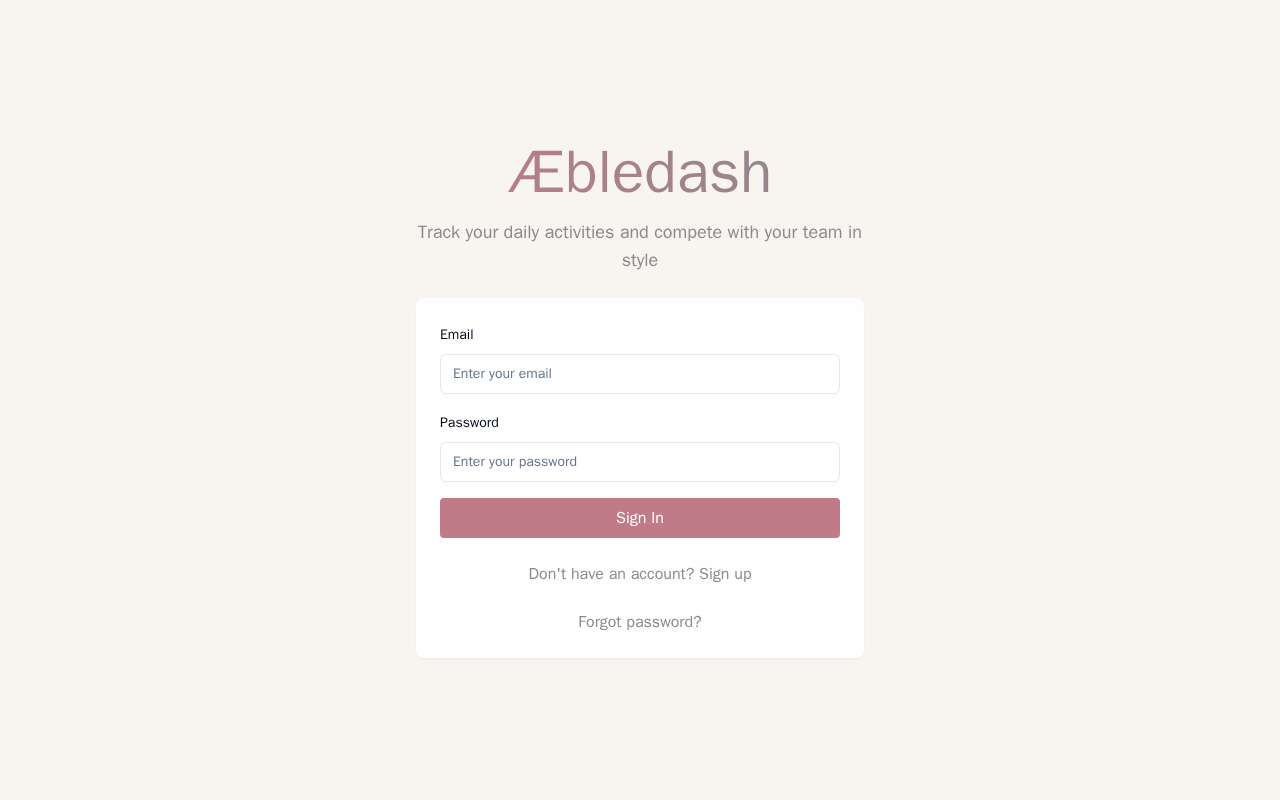Screen dimensions: 1280x800
Task: Place cursor in the email address box
Action: (x=640, y=374)
